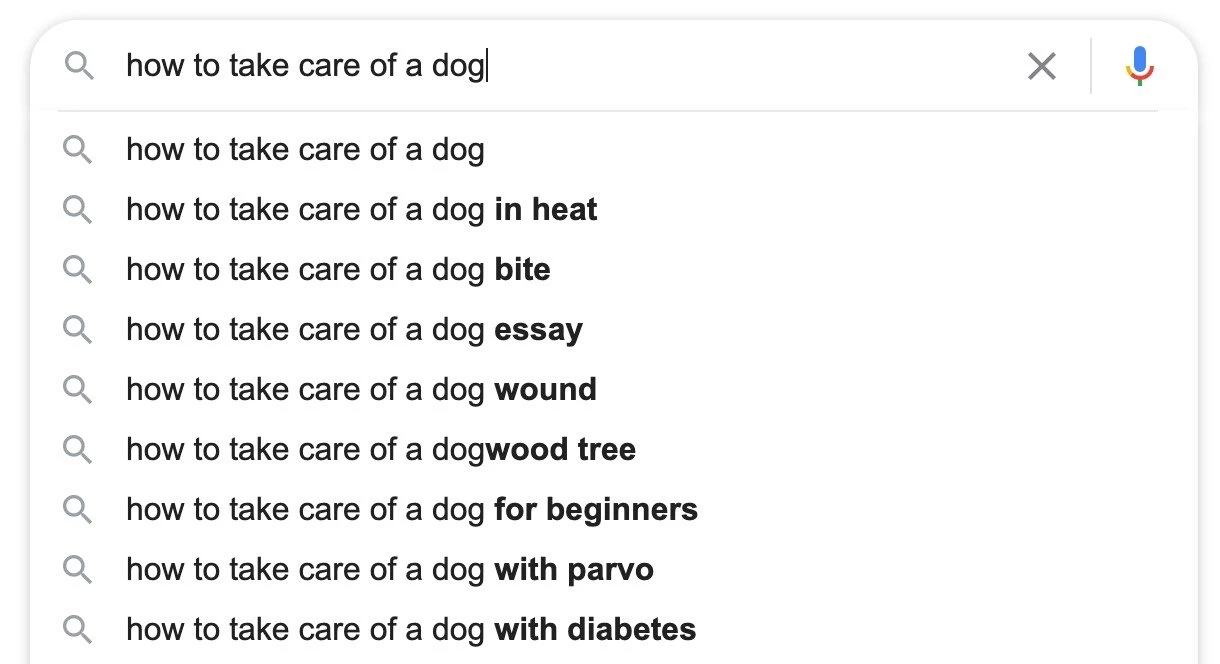
Task: Click magnifier icon beside "bite" suggestion
Action: click(x=77, y=270)
